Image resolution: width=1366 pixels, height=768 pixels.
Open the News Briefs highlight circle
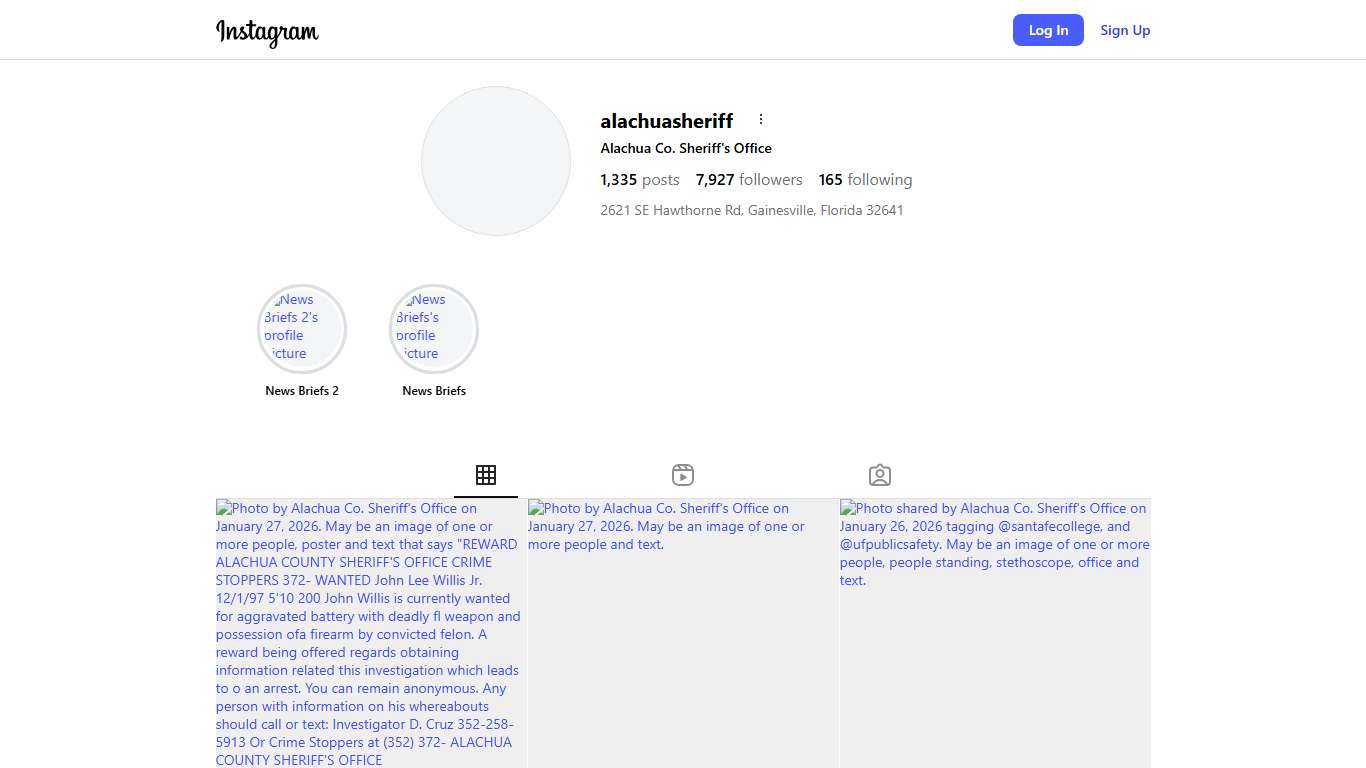434,328
